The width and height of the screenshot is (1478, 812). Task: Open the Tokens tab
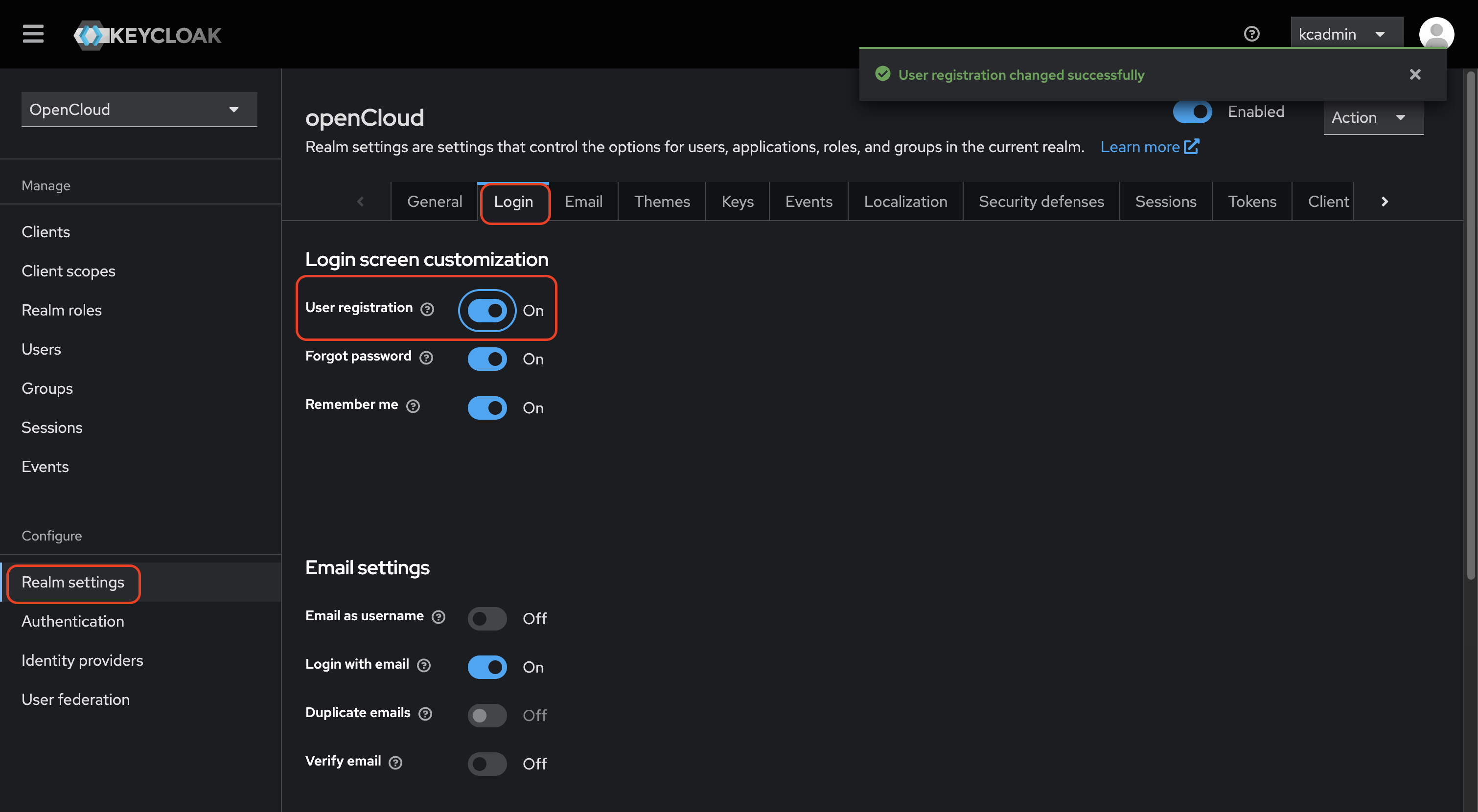coord(1252,201)
